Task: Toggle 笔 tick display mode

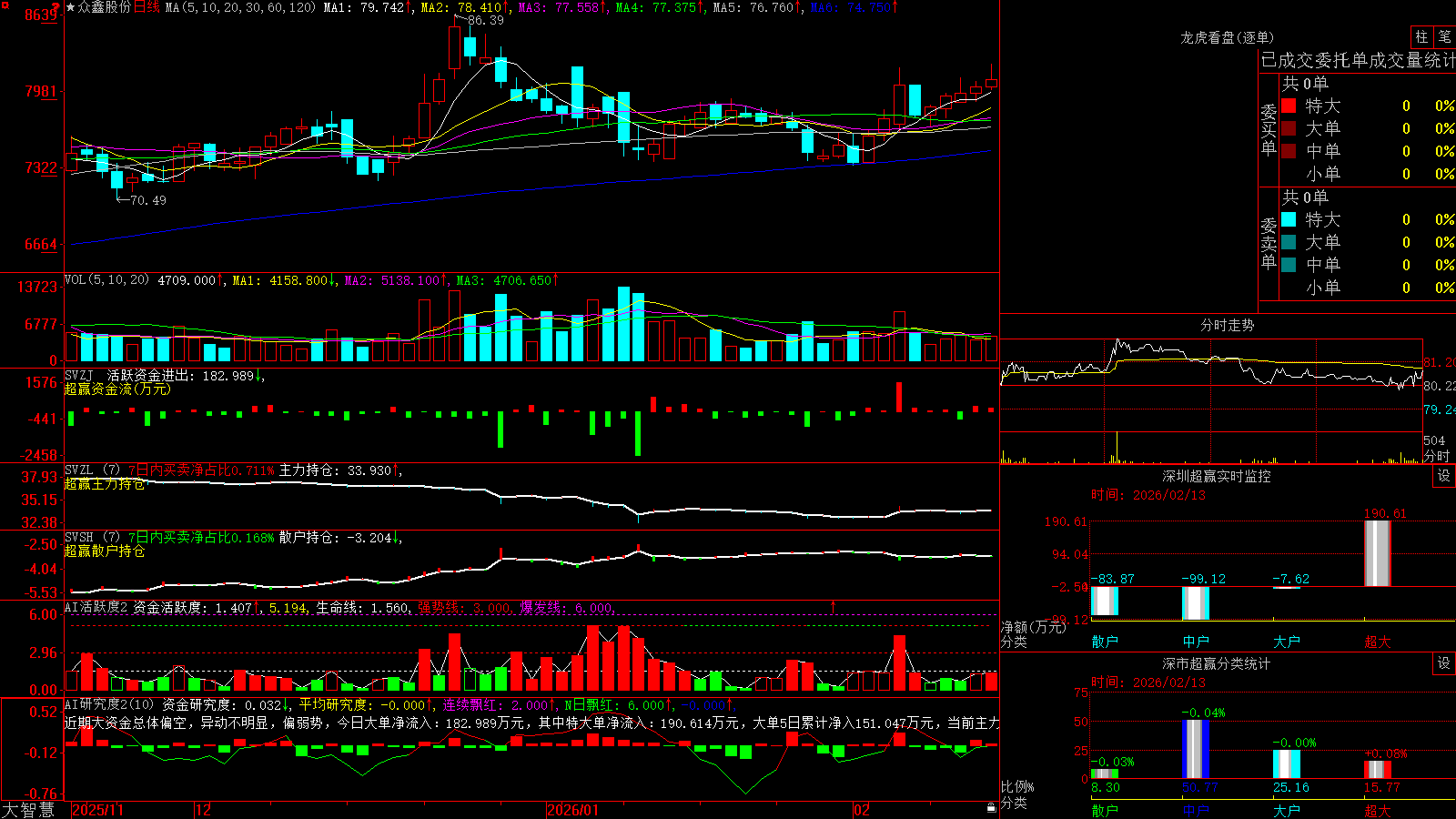Action: click(1444, 36)
